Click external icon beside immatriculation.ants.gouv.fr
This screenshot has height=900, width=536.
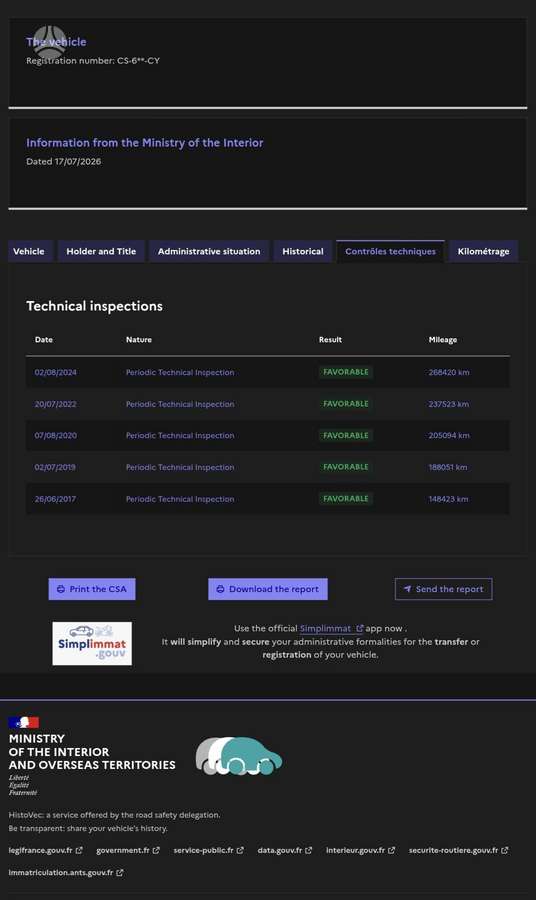[120, 872]
